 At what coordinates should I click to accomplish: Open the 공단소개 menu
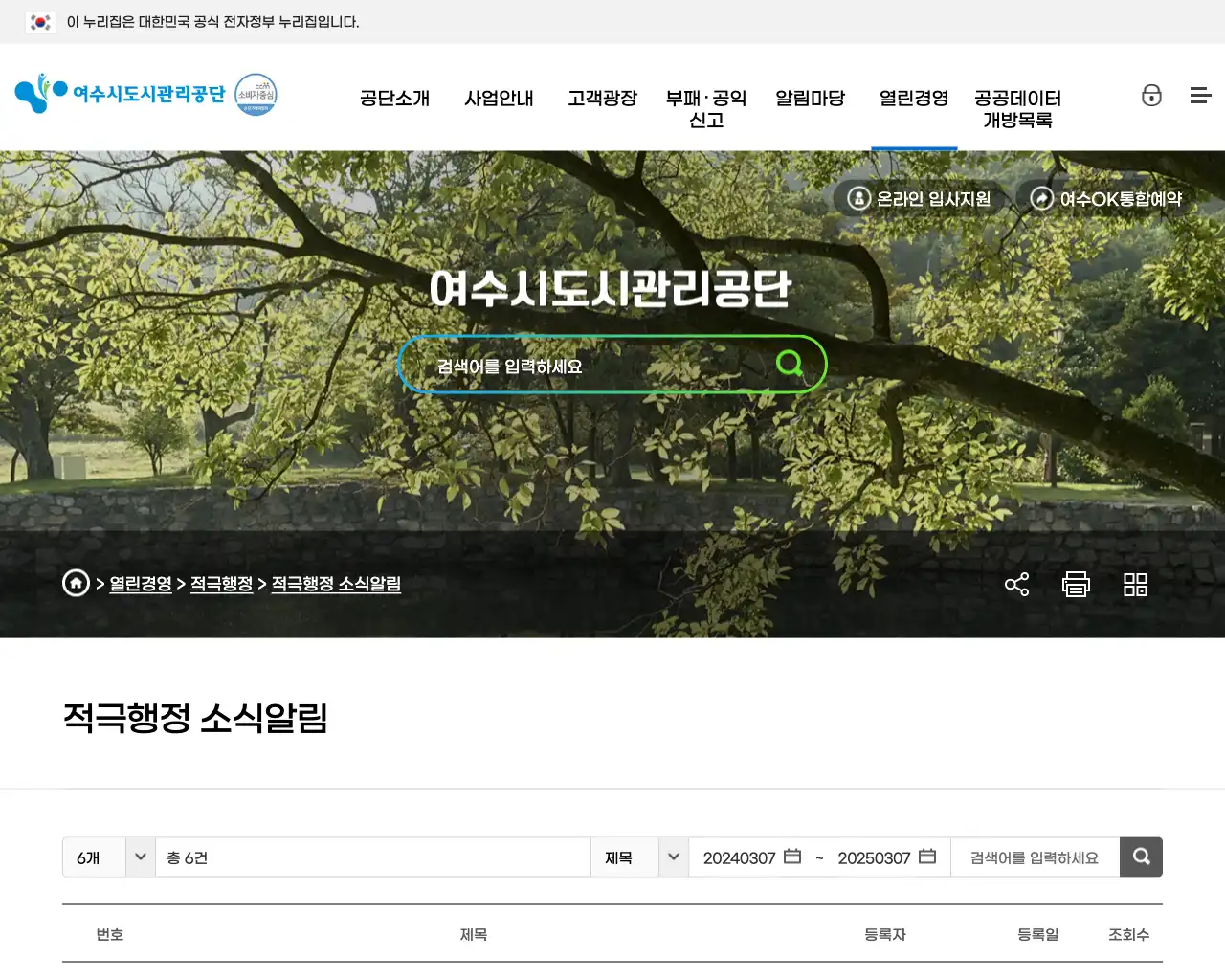pyautogui.click(x=394, y=98)
